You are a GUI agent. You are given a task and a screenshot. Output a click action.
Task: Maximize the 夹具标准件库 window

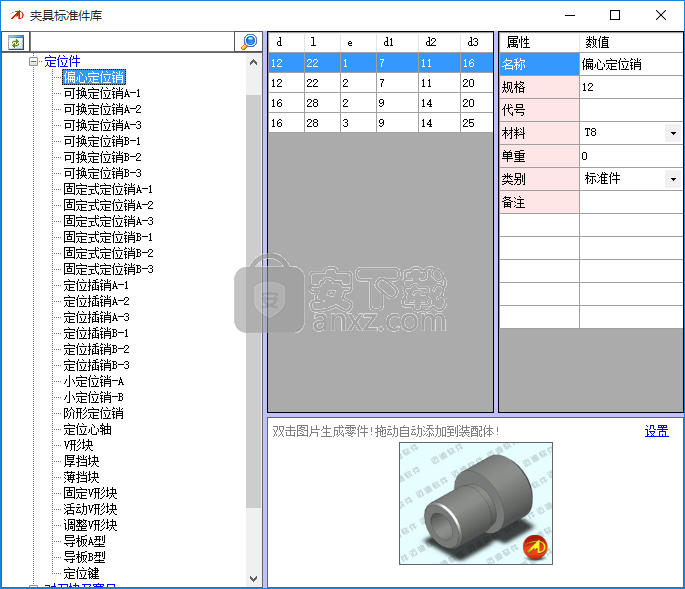[x=615, y=15]
